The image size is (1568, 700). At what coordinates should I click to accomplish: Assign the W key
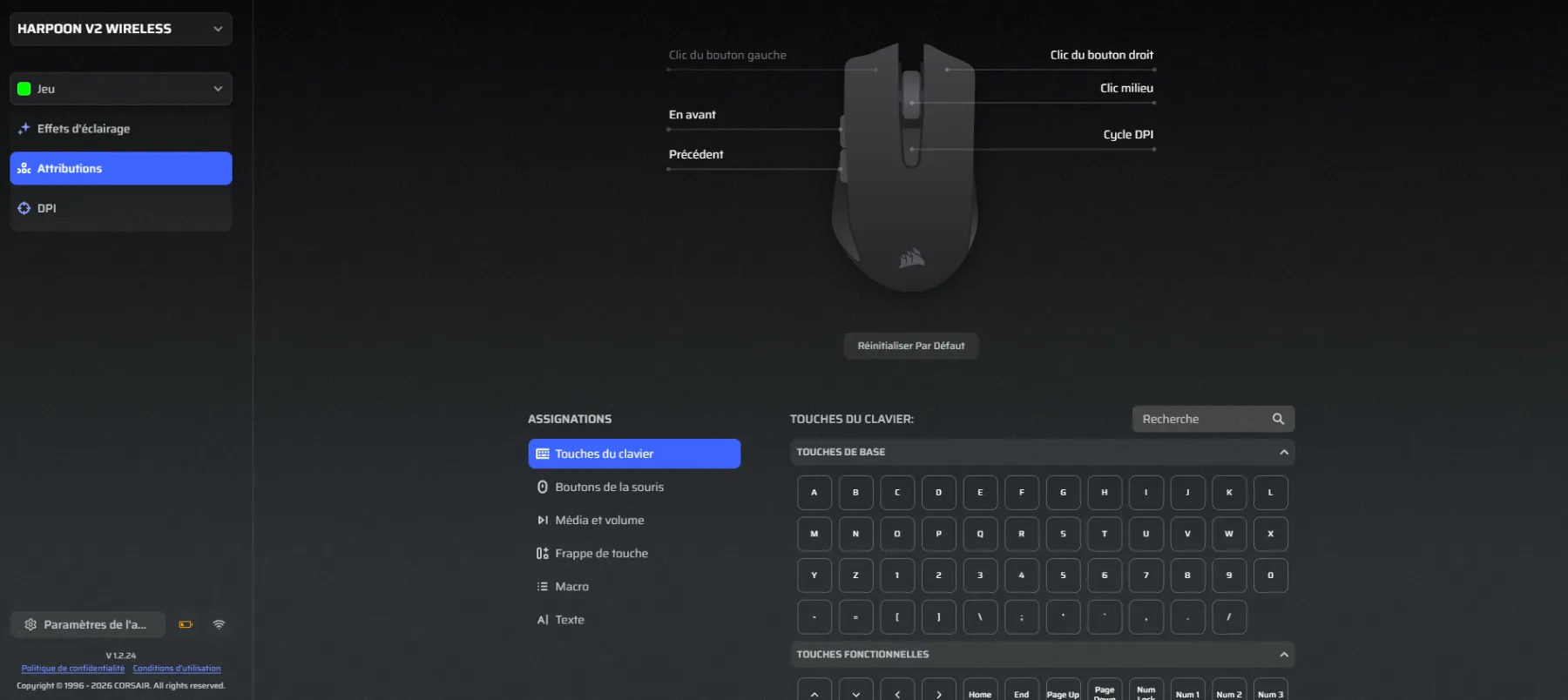[1229, 534]
